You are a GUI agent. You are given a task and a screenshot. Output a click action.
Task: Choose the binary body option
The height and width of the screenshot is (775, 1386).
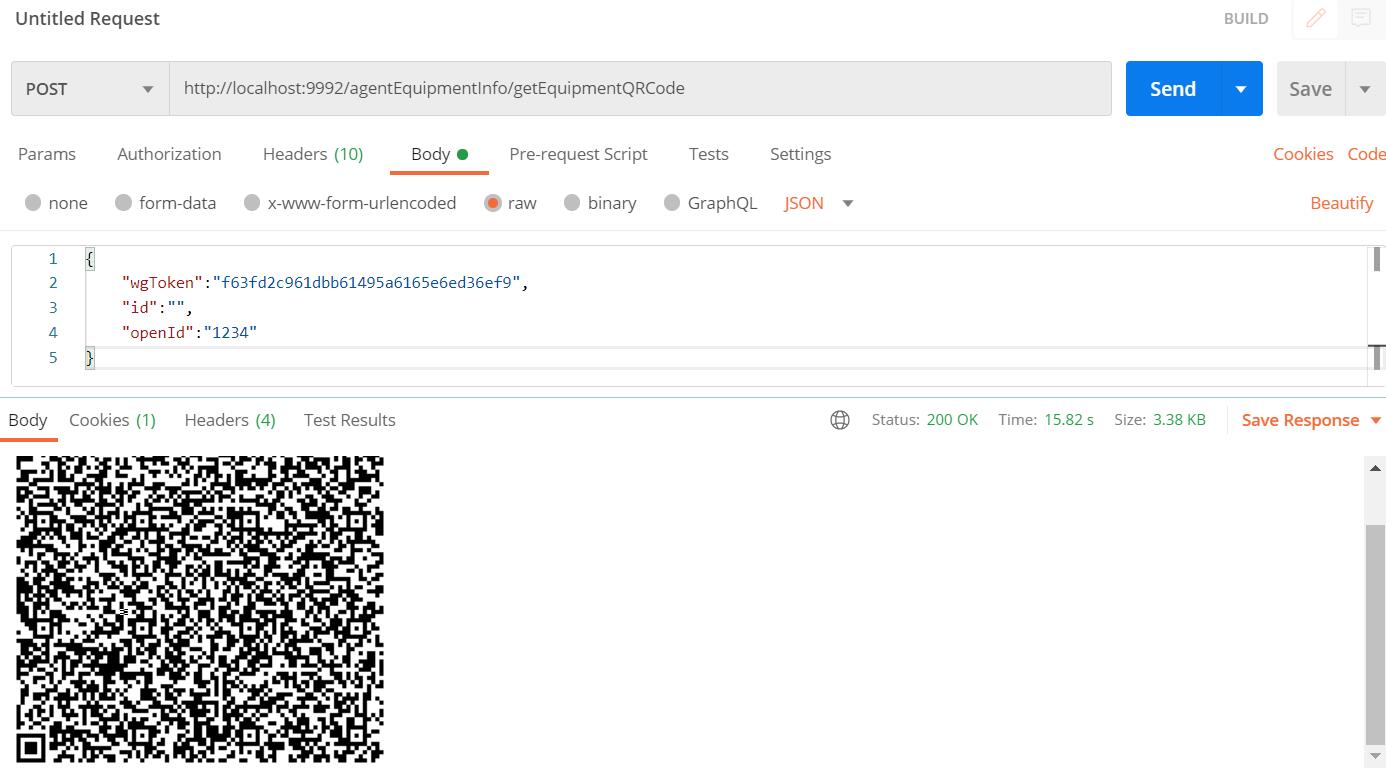[572, 203]
